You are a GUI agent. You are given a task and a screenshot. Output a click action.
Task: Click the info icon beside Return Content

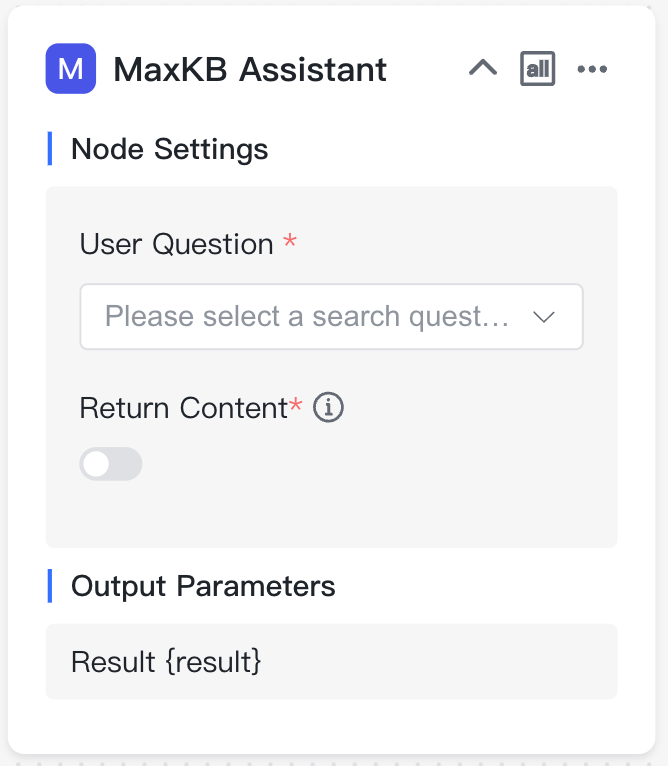pyautogui.click(x=328, y=407)
